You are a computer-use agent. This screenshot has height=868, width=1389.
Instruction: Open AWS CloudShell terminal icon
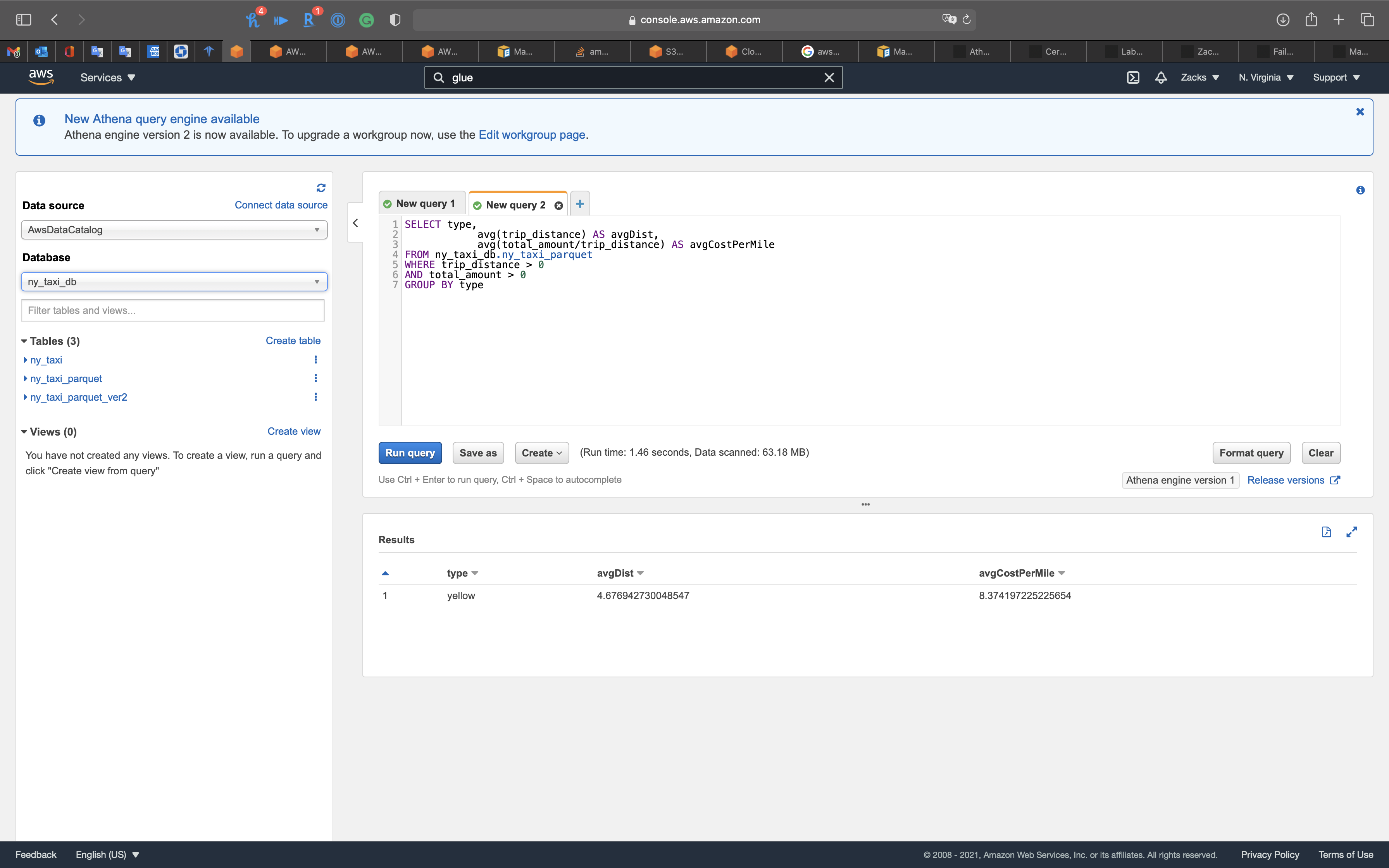tap(1132, 77)
